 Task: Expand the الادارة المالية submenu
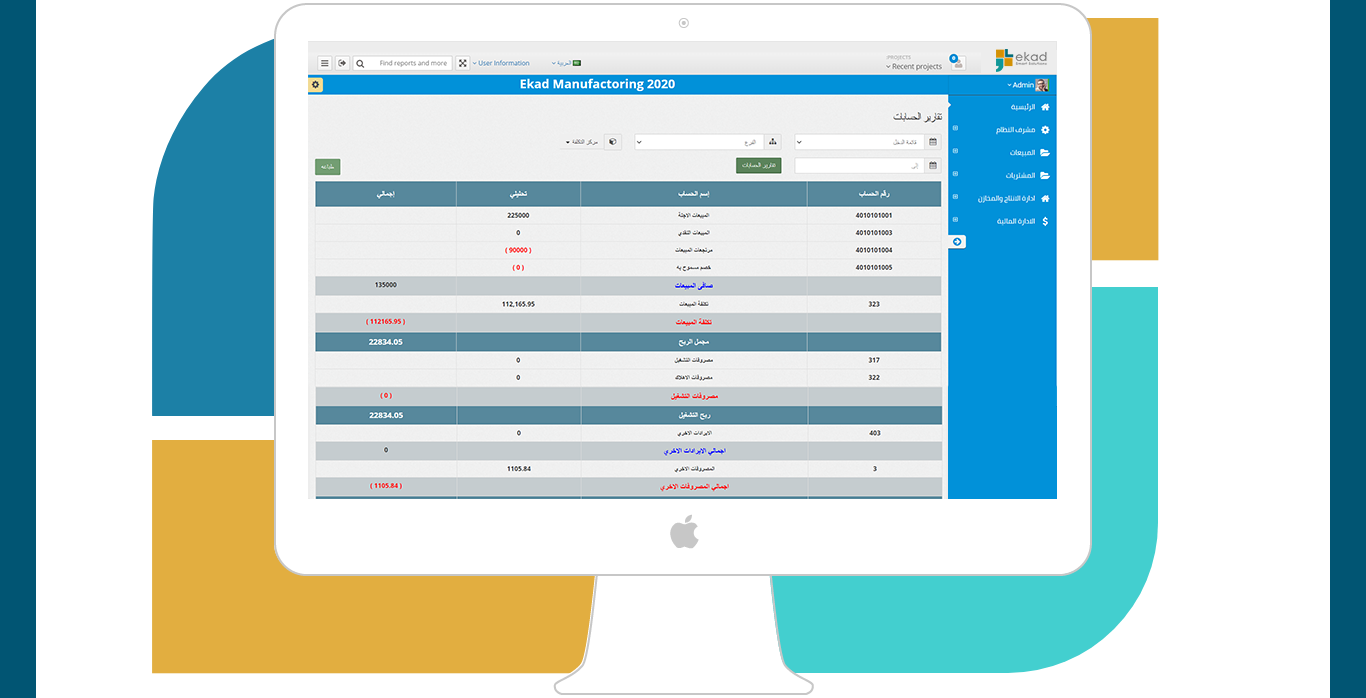955,220
